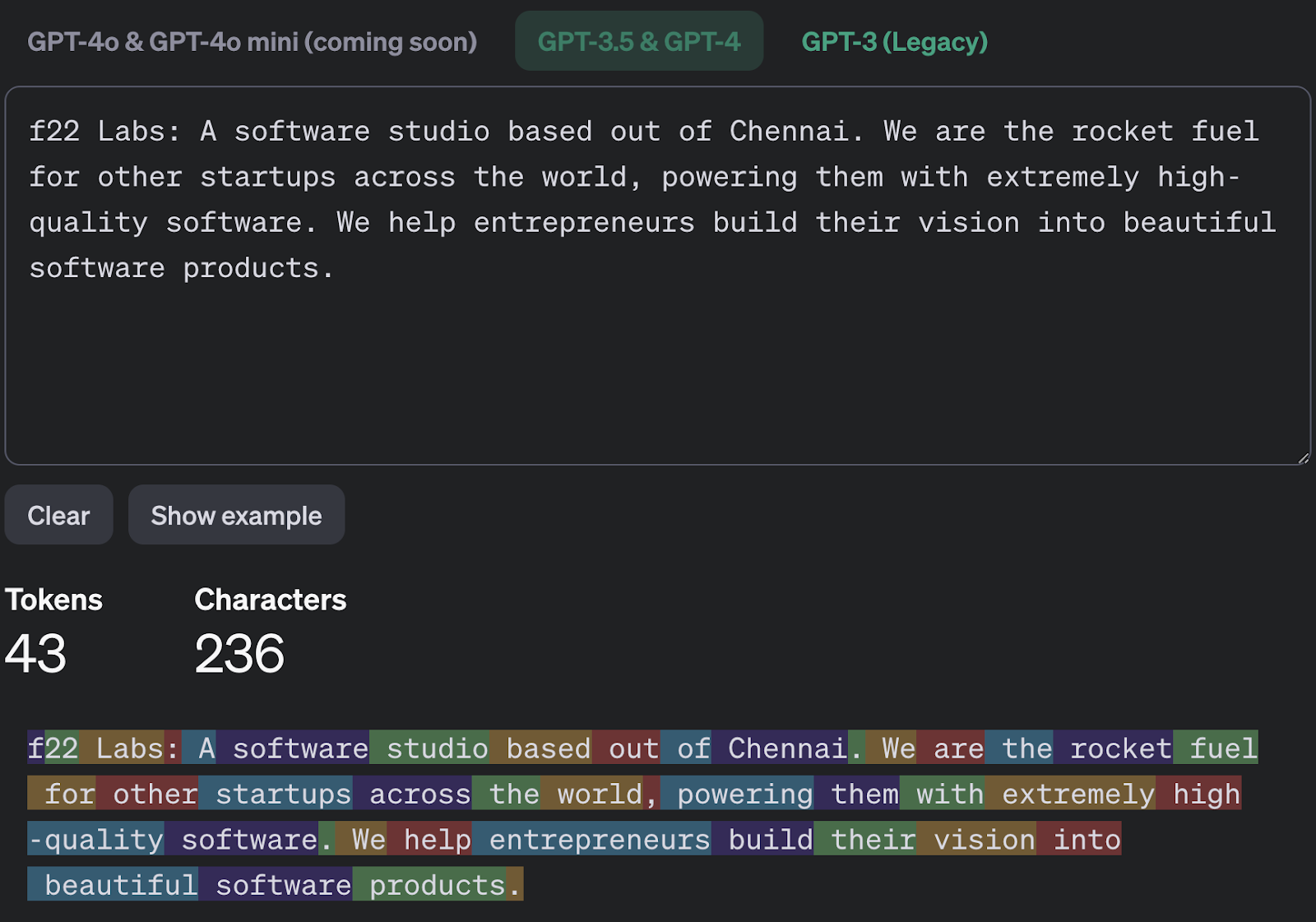
Task: Click the highlighted 'powering' token
Action: click(737, 793)
